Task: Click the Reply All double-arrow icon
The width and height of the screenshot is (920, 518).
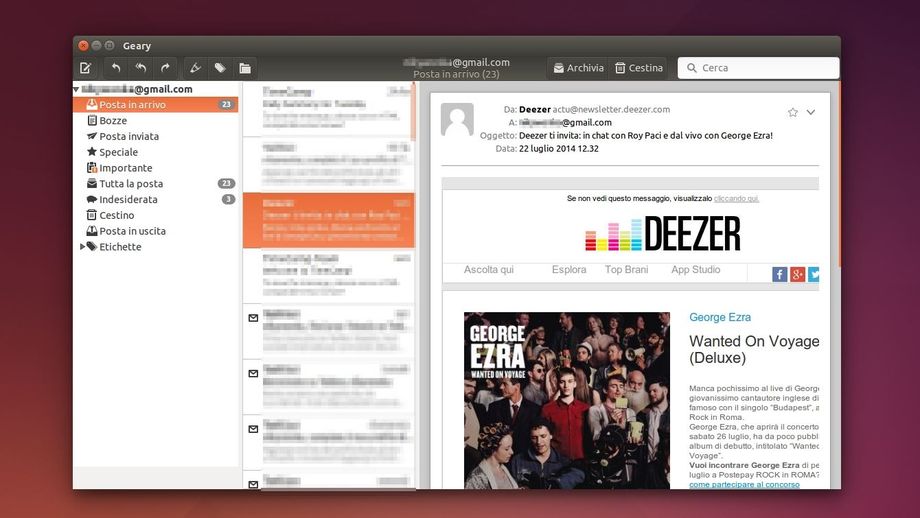Action: click(x=141, y=68)
